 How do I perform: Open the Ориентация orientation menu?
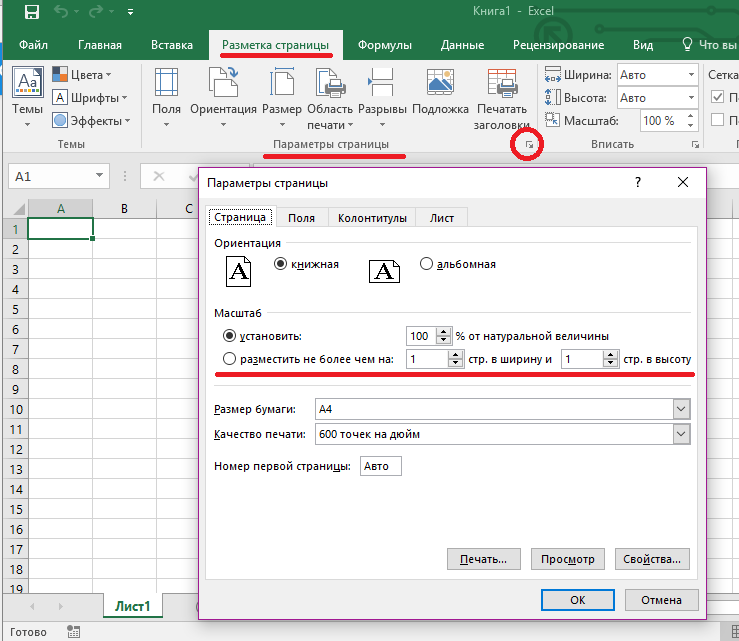pyautogui.click(x=223, y=97)
